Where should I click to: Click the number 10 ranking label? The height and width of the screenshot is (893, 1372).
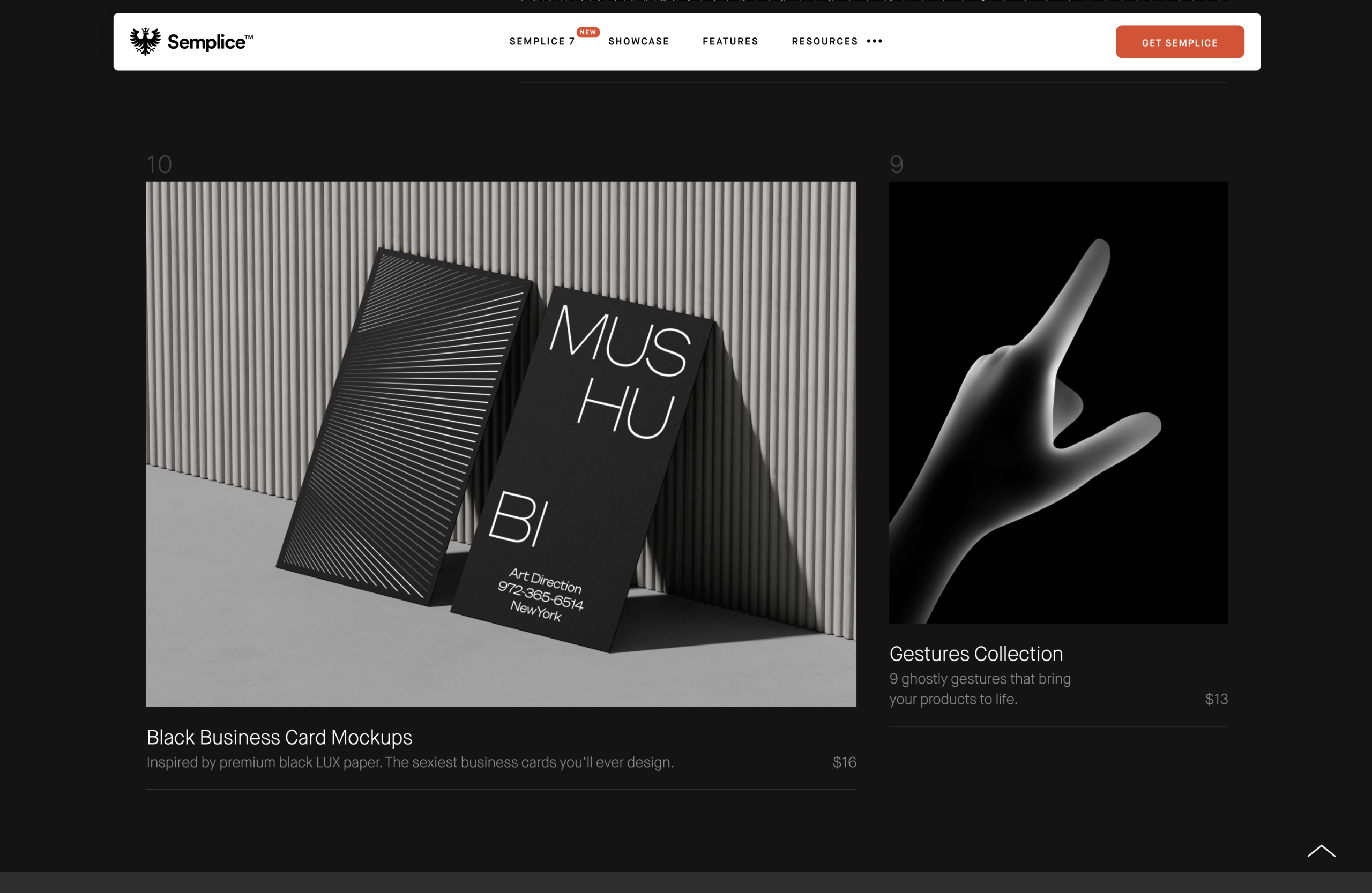(159, 165)
